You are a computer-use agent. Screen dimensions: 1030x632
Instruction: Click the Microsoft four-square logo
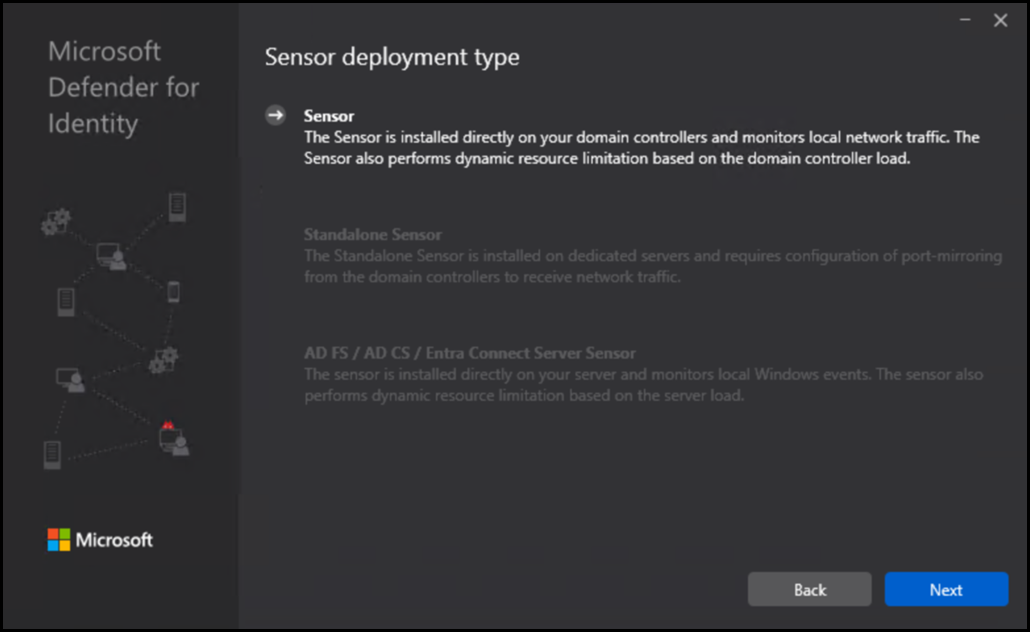tap(59, 540)
